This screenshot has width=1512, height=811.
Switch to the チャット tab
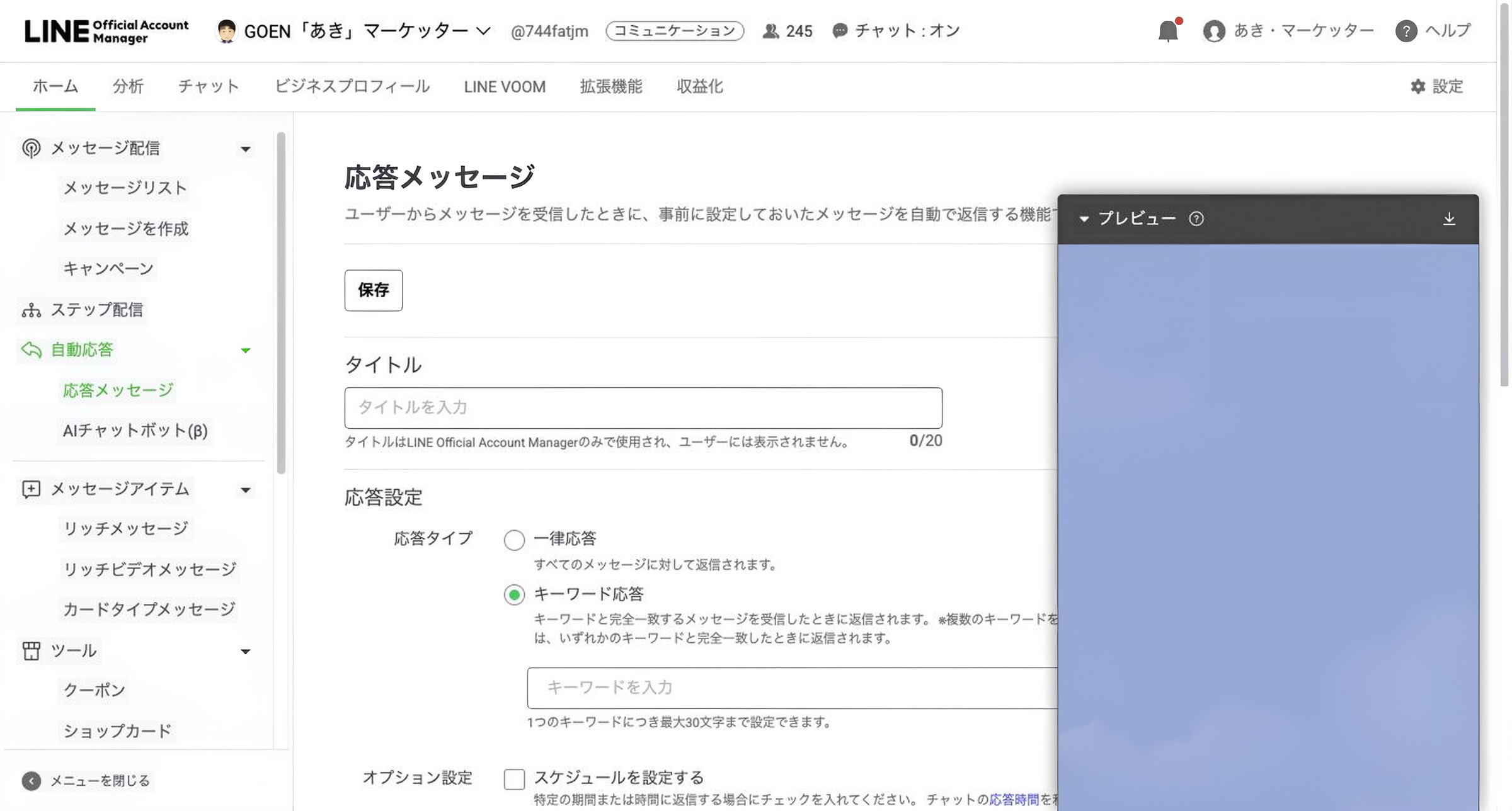pos(209,86)
